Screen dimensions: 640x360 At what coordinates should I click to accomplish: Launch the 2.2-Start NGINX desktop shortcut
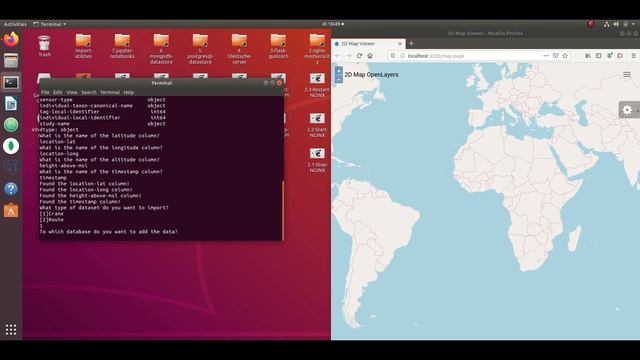(x=317, y=125)
